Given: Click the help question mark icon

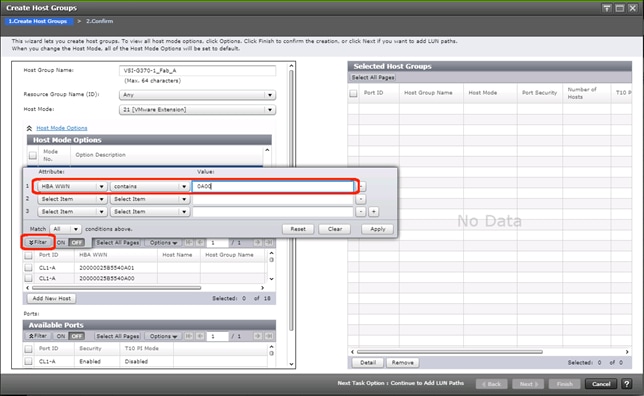Looking at the screenshot, I should pos(626,384).
